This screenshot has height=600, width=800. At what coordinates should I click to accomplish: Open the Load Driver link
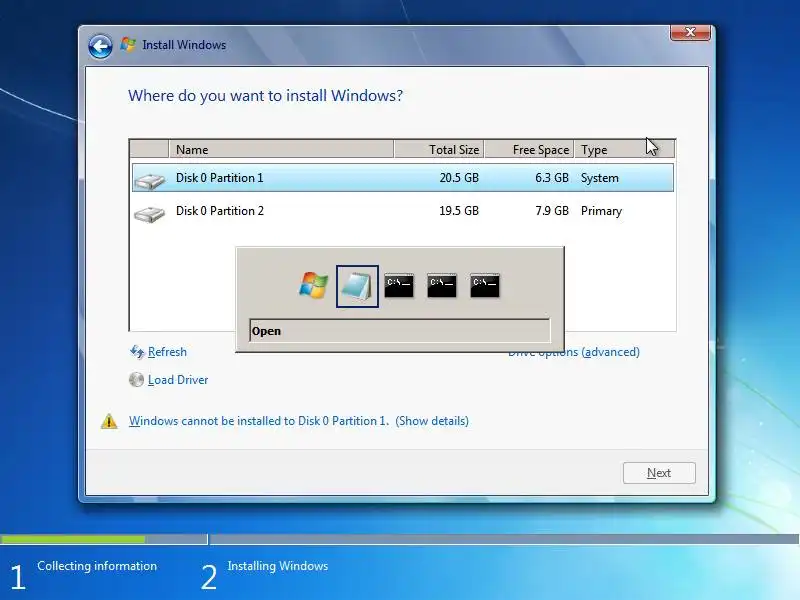tap(178, 380)
